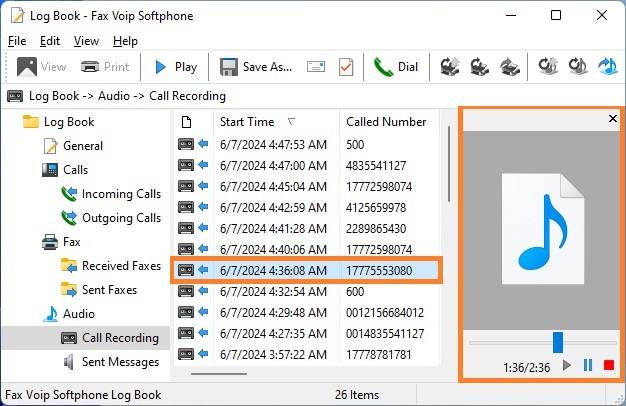Close the audio preview panel
This screenshot has height=406, width=626.
[612, 119]
